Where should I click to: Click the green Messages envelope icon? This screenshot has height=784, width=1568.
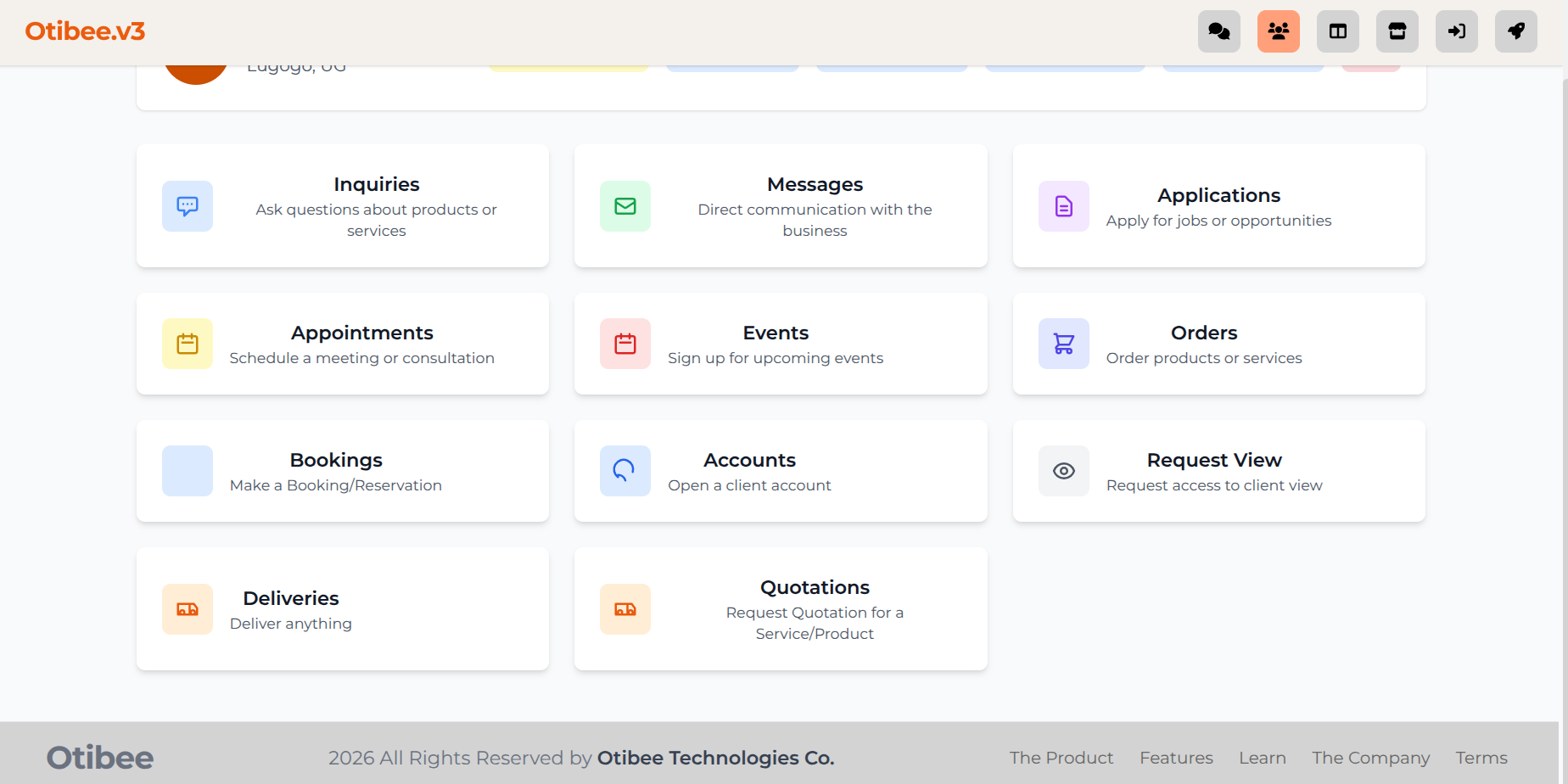point(625,206)
